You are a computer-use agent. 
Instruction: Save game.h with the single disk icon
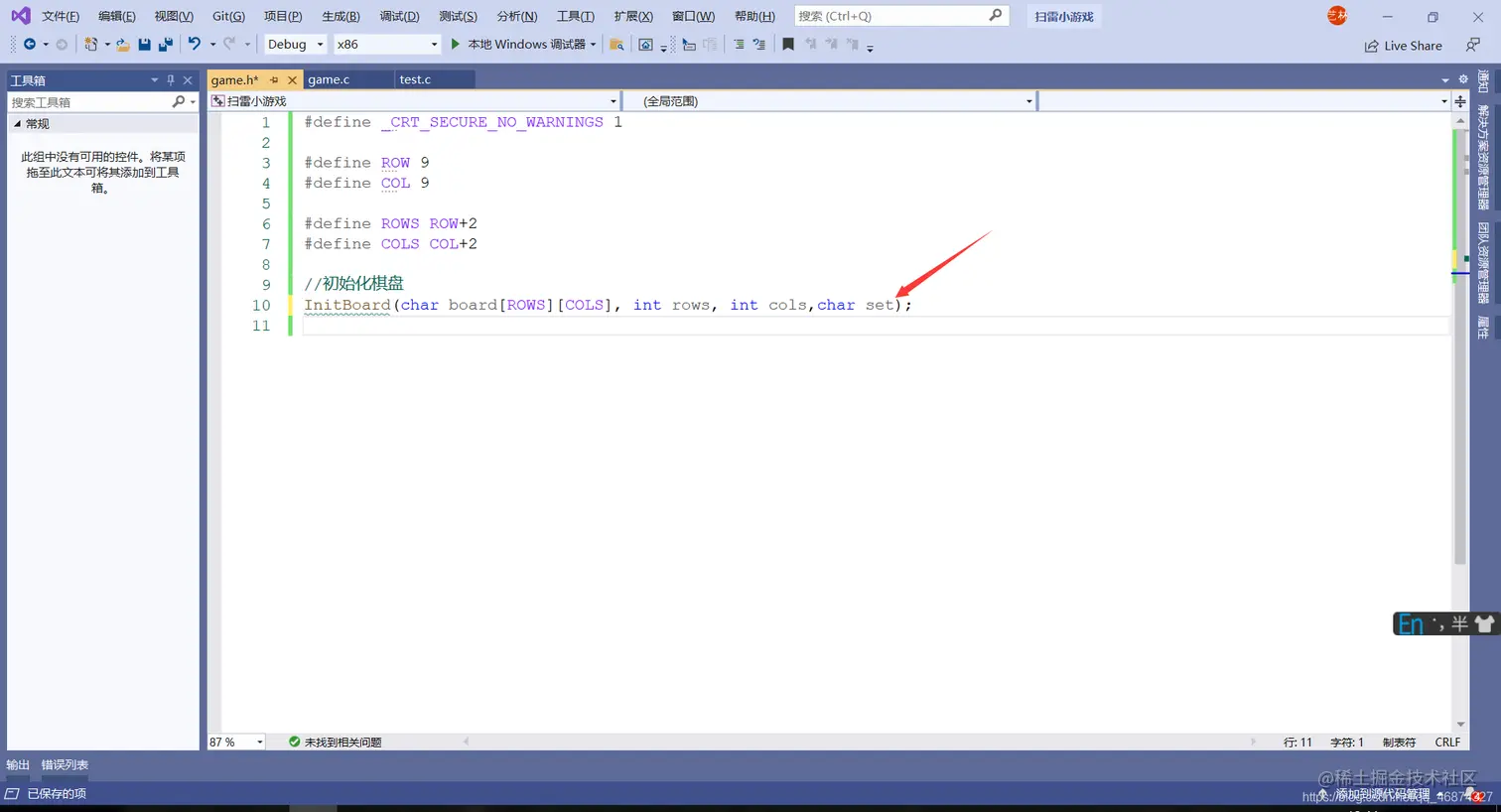click(x=145, y=45)
